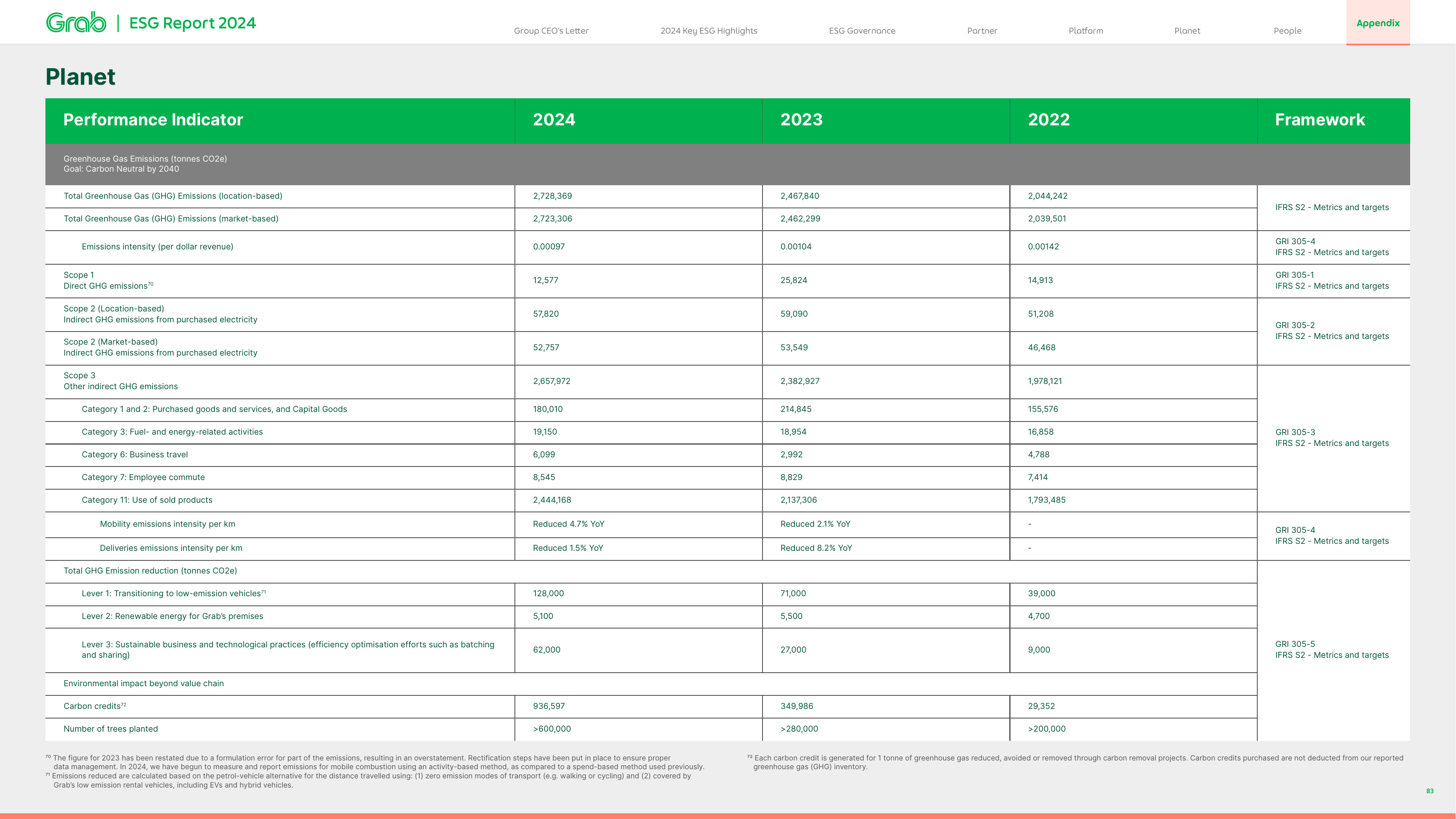This screenshot has width=1456, height=819.
Task: Switch to the Partner tab
Action: click(x=982, y=31)
